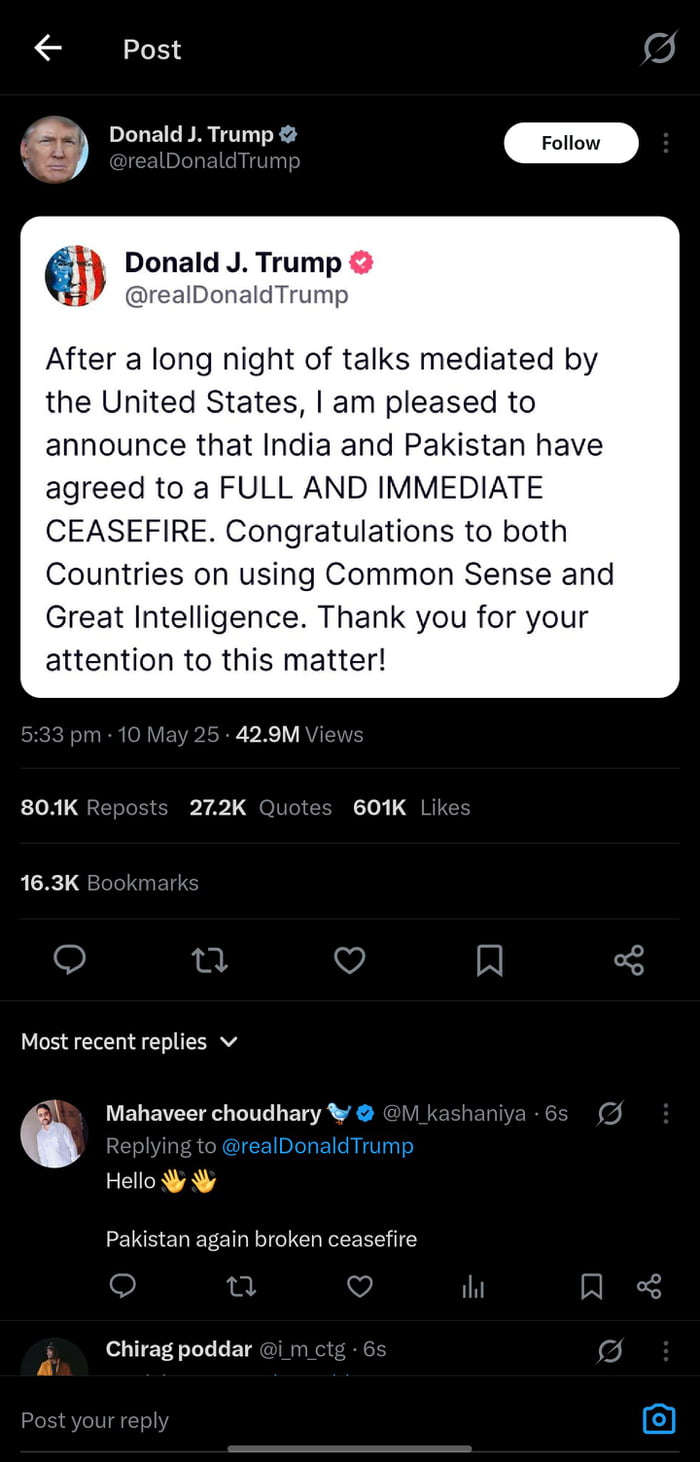
Task: Click the Grok icon in the top bar
Action: pyautogui.click(x=658, y=47)
